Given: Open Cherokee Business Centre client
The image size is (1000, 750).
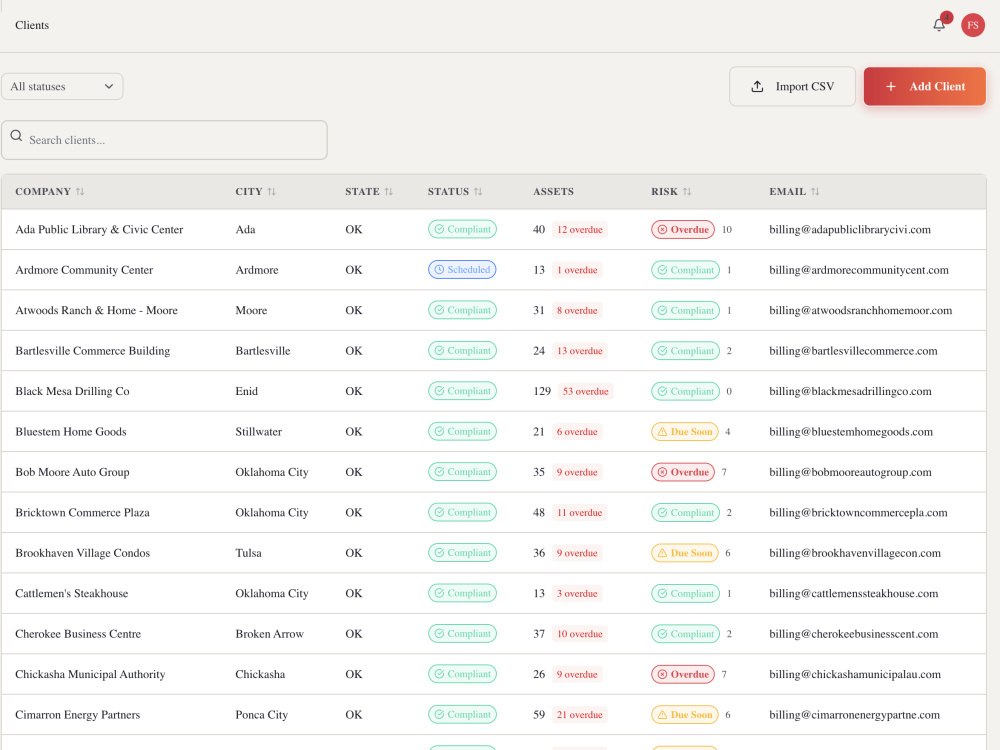Looking at the screenshot, I should pyautogui.click(x=78, y=634).
